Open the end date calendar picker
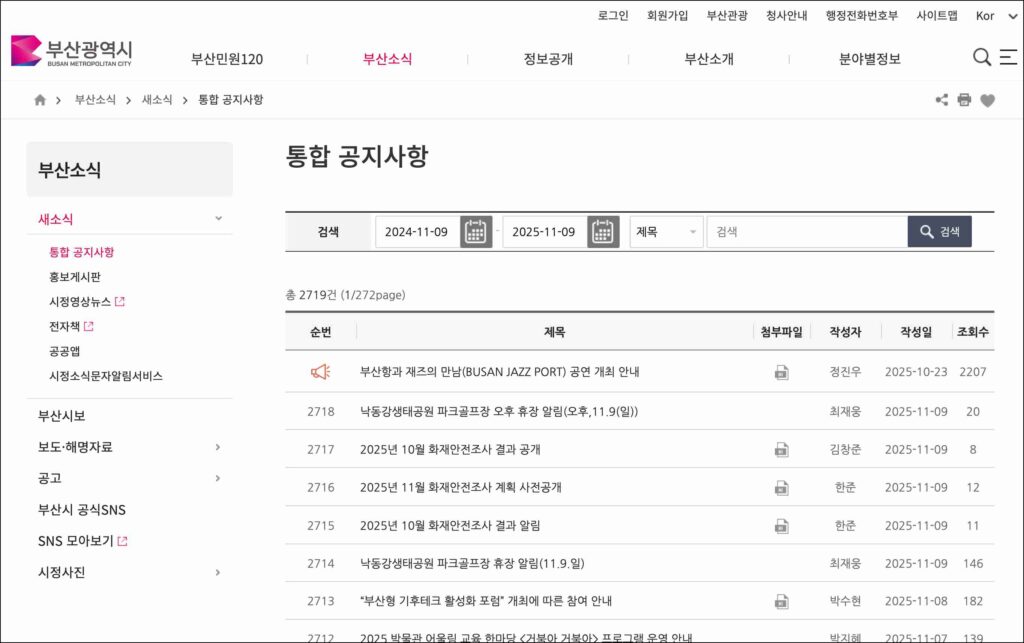Image resolution: width=1024 pixels, height=643 pixels. click(x=603, y=232)
